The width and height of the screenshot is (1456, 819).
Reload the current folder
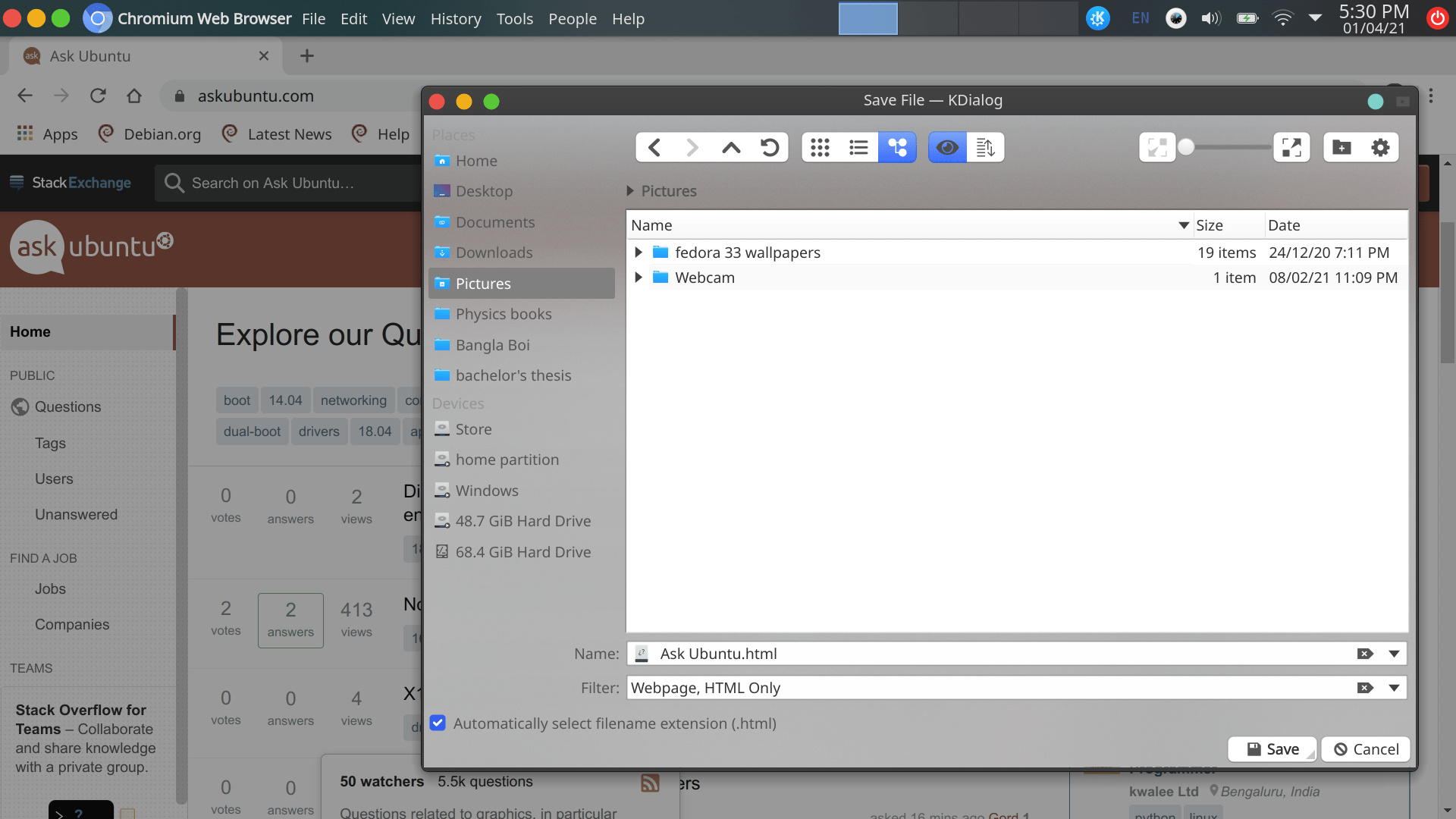tap(770, 147)
